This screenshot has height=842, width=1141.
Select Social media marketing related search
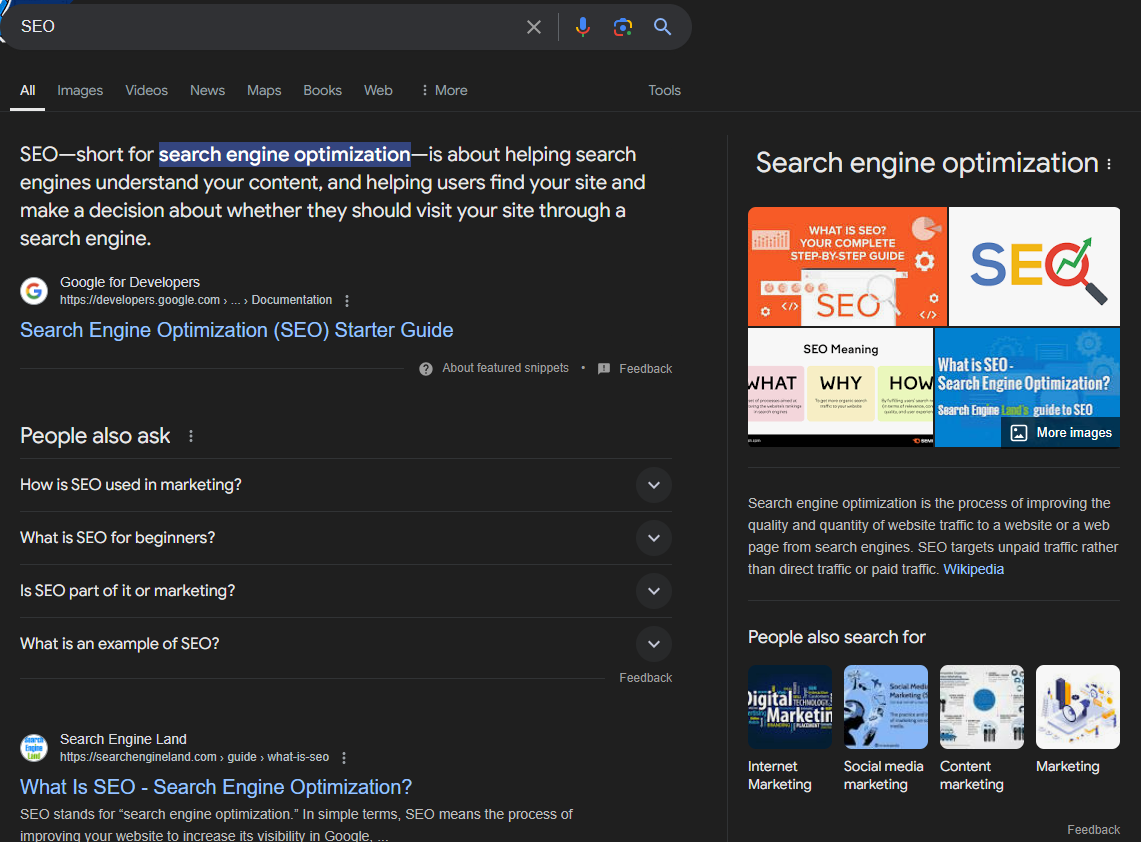[886, 728]
